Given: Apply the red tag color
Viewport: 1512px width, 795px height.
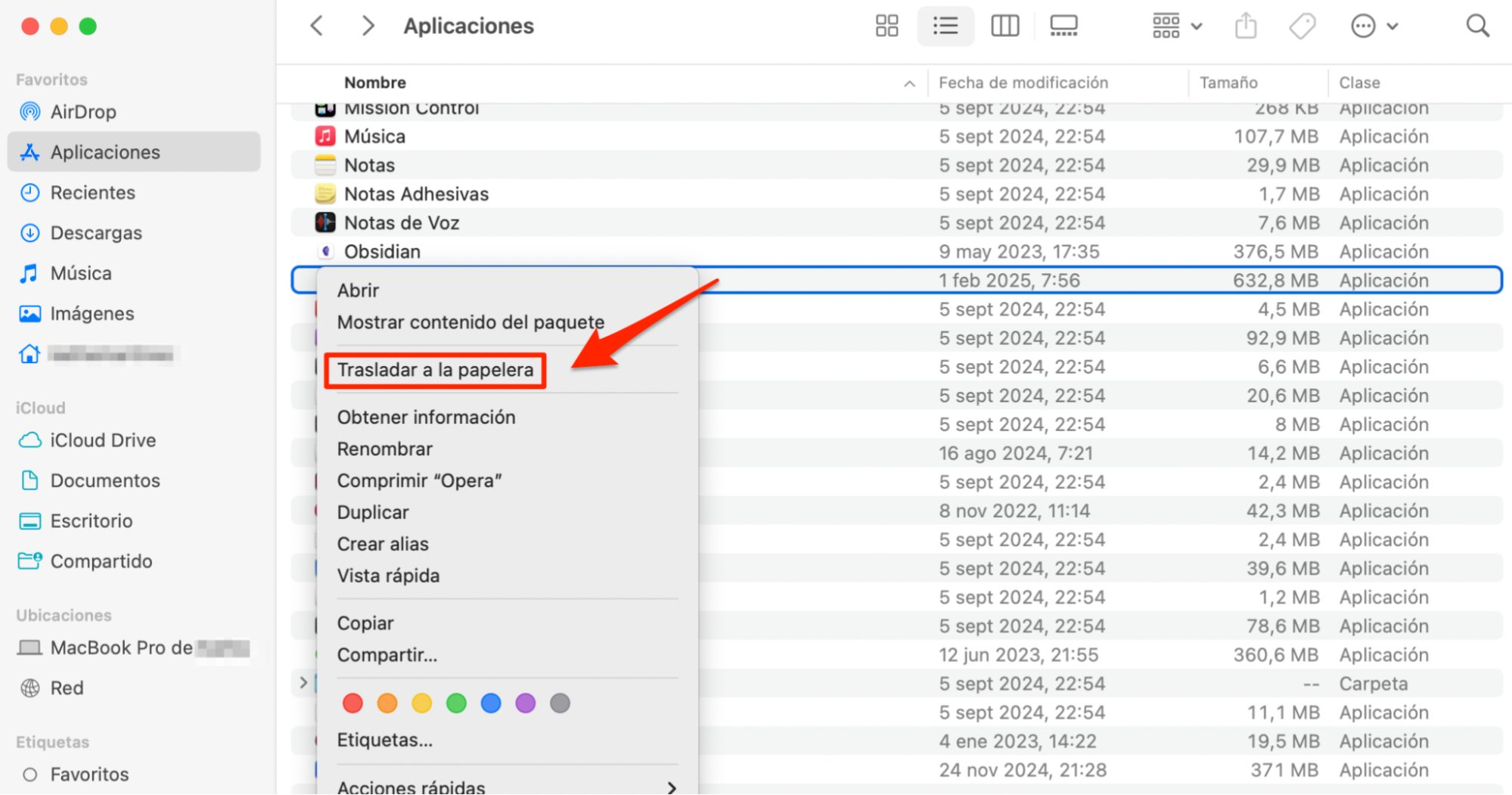Looking at the screenshot, I should click(352, 703).
